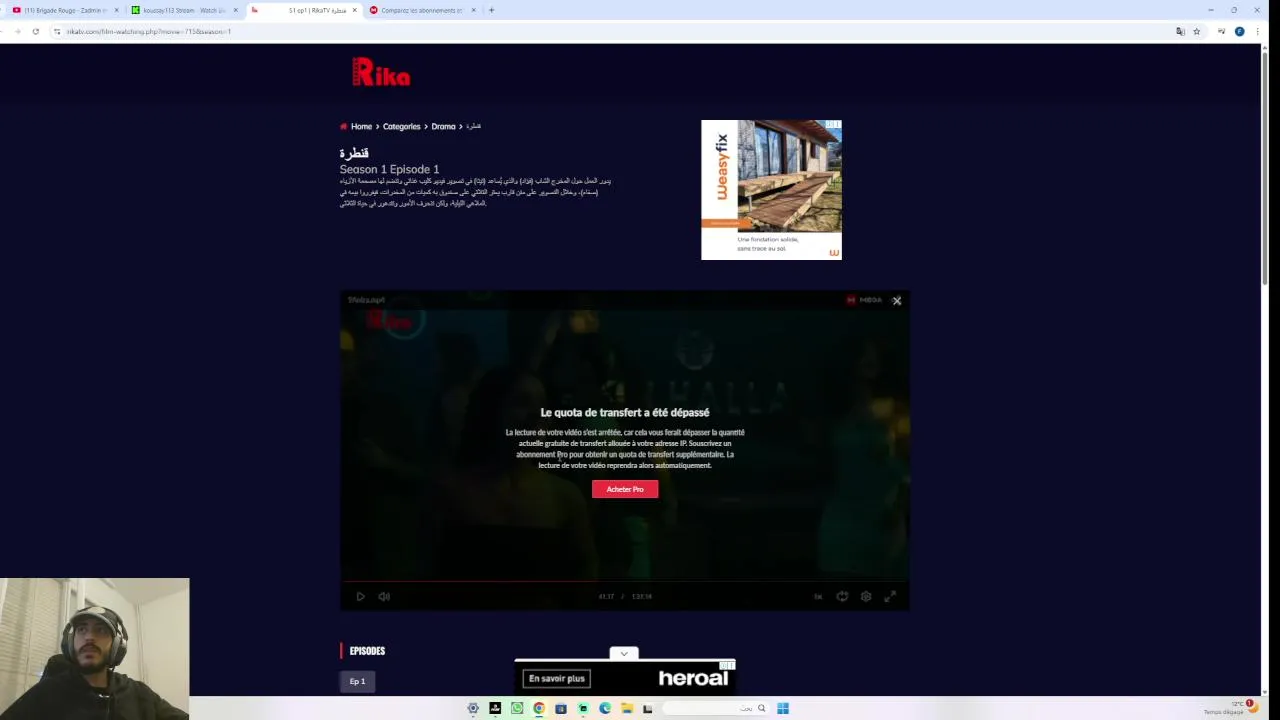Viewport: 1280px width, 720px height.
Task: Open the Home breadcrumb link
Action: click(x=361, y=127)
